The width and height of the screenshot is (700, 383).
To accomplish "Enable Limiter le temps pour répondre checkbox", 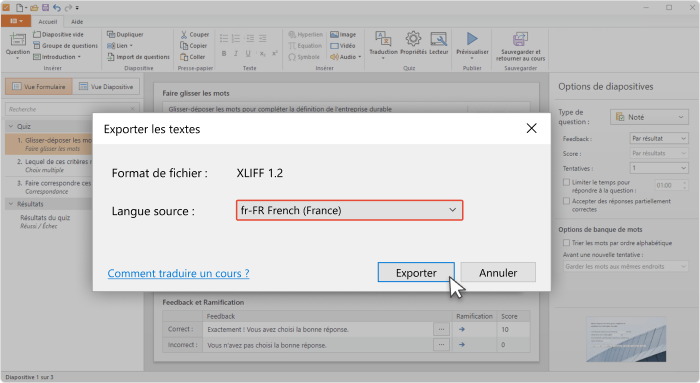I will 567,182.
